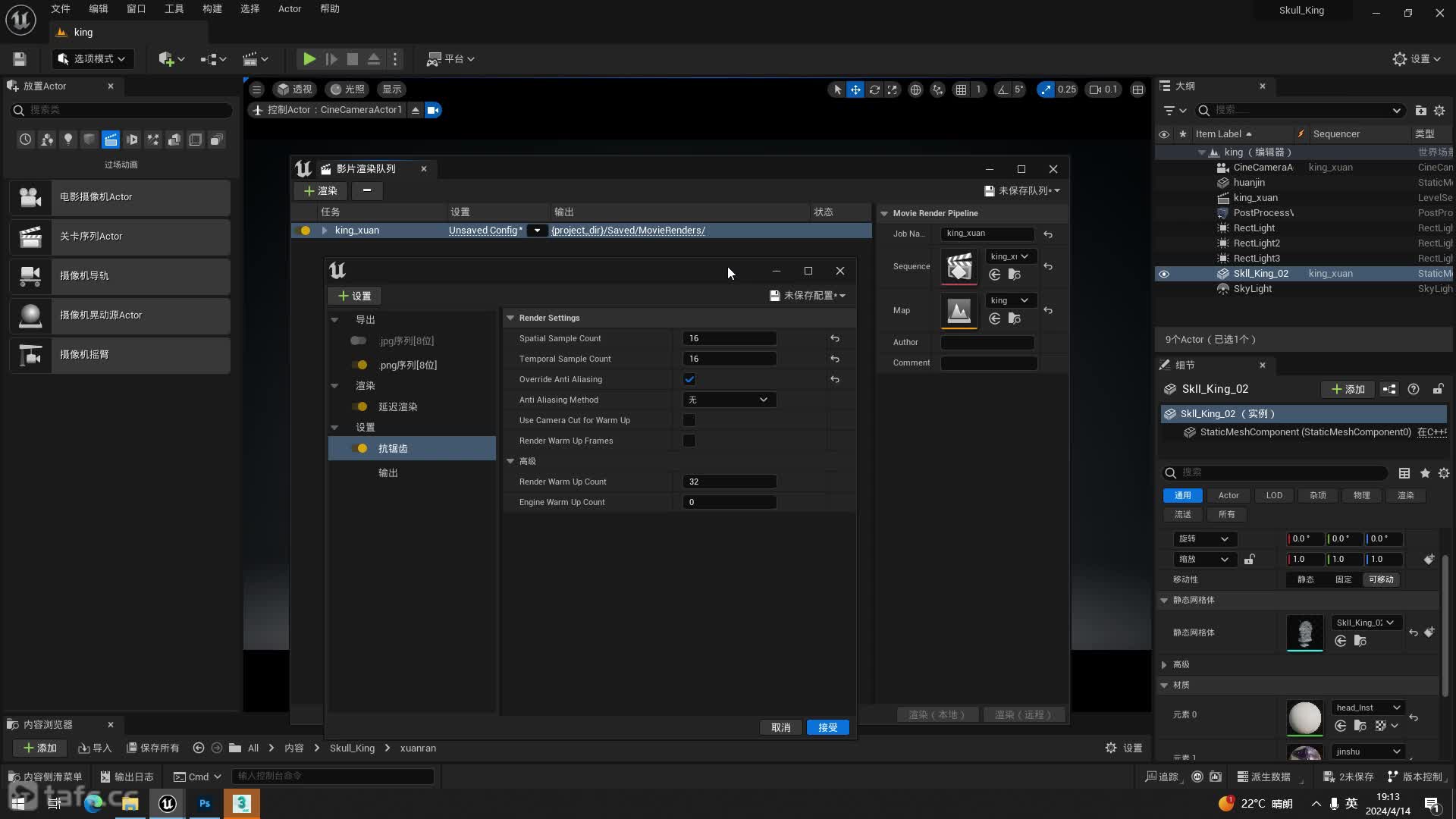Open the 选项模式 mode dropdown

pyautogui.click(x=92, y=59)
